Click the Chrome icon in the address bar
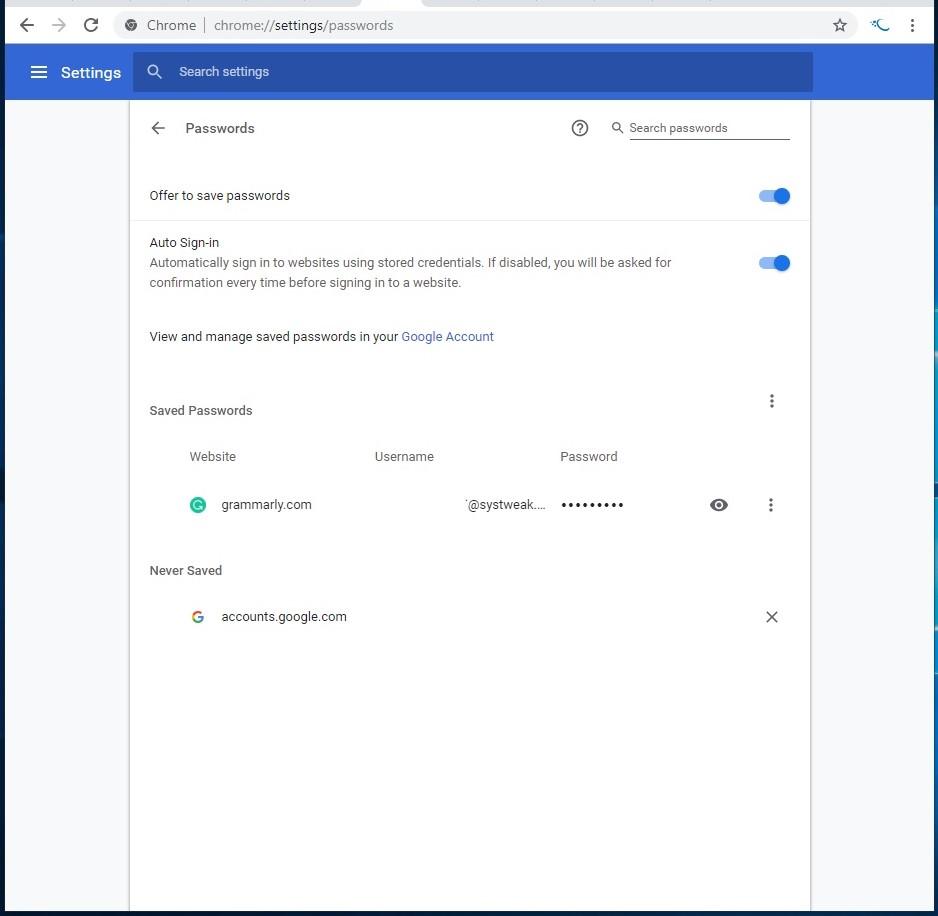Image resolution: width=938 pixels, height=916 pixels. point(131,25)
